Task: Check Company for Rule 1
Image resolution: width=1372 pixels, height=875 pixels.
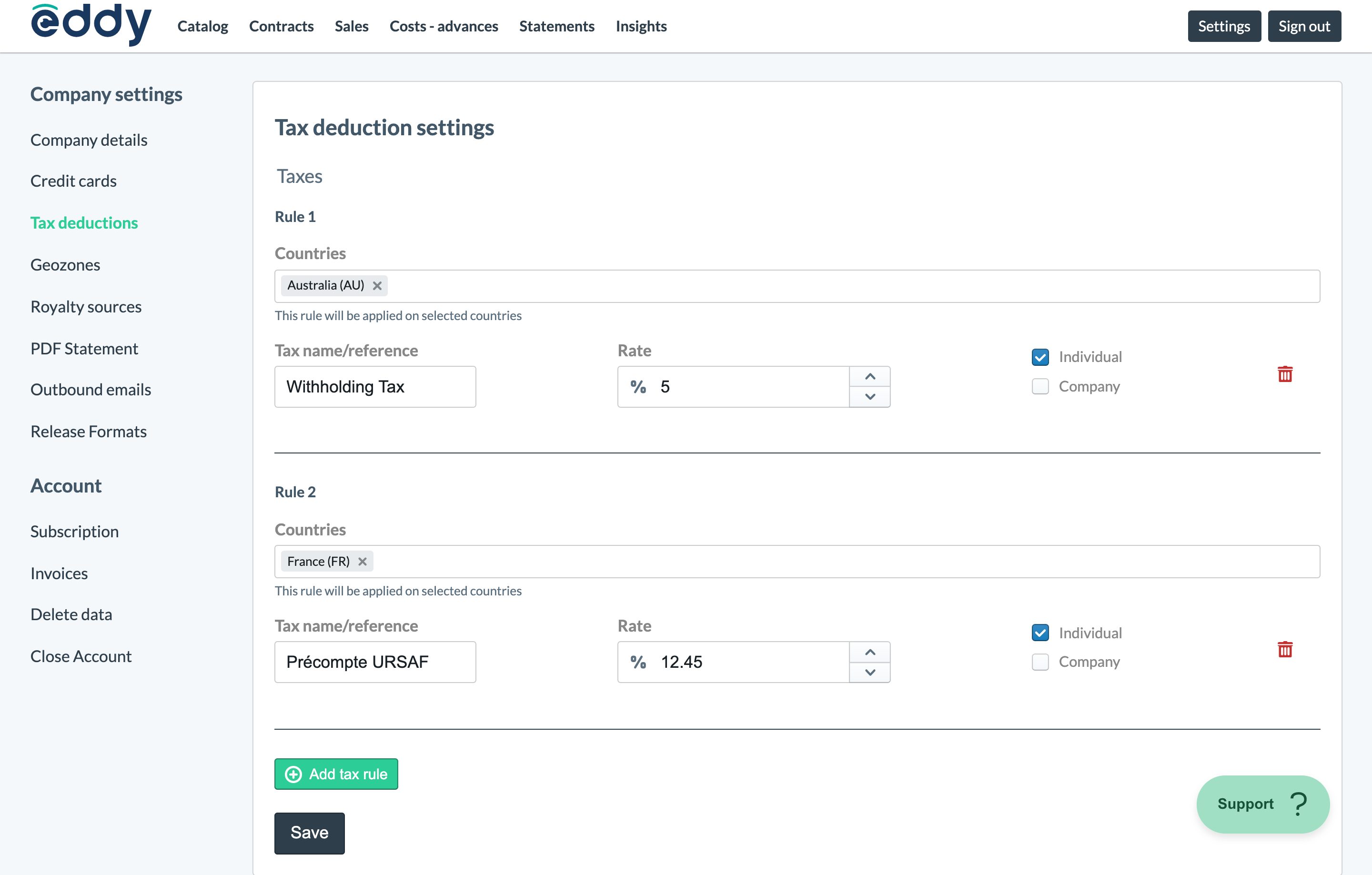Action: point(1040,386)
